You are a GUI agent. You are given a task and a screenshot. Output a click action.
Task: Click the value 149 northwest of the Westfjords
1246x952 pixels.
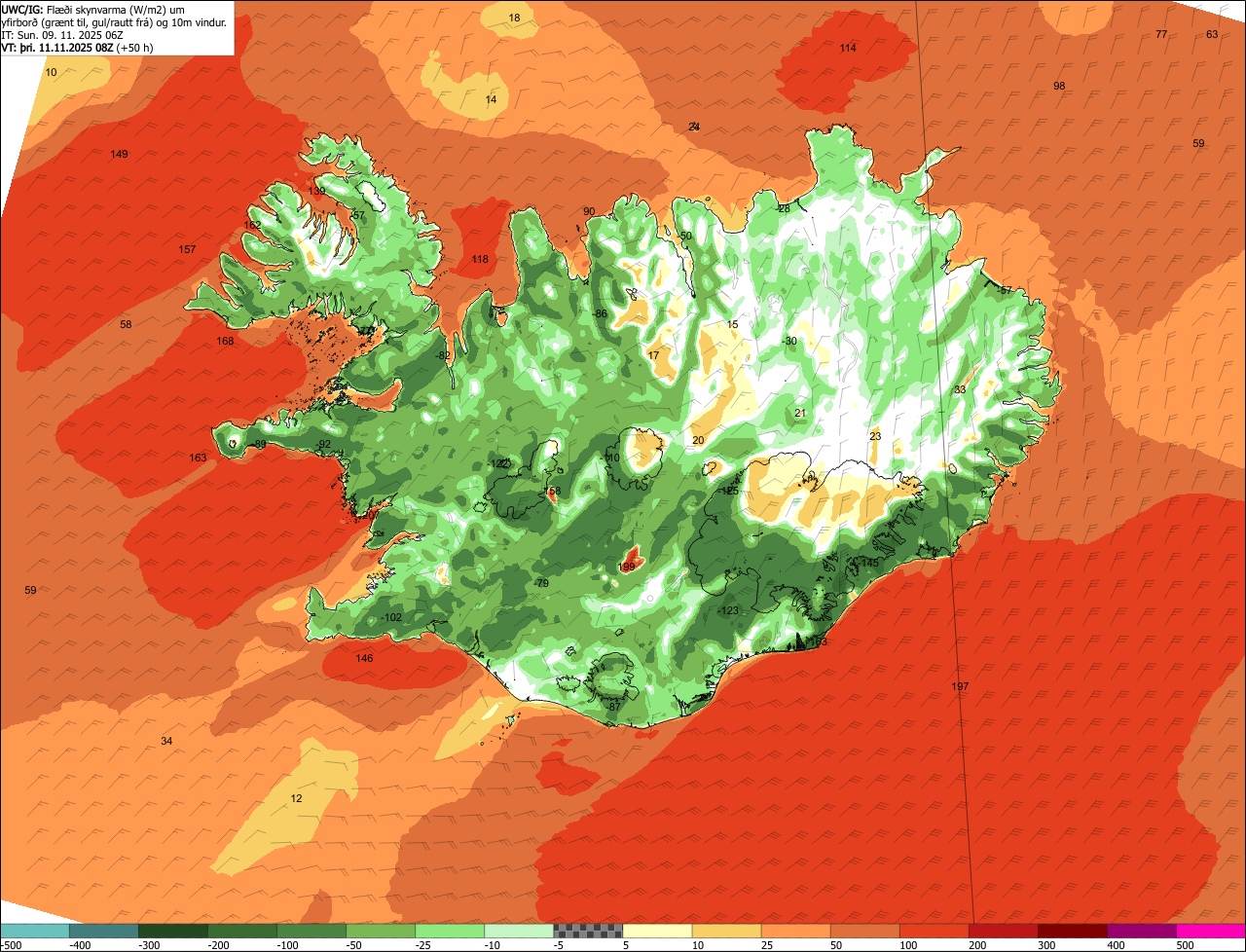pyautogui.click(x=119, y=154)
